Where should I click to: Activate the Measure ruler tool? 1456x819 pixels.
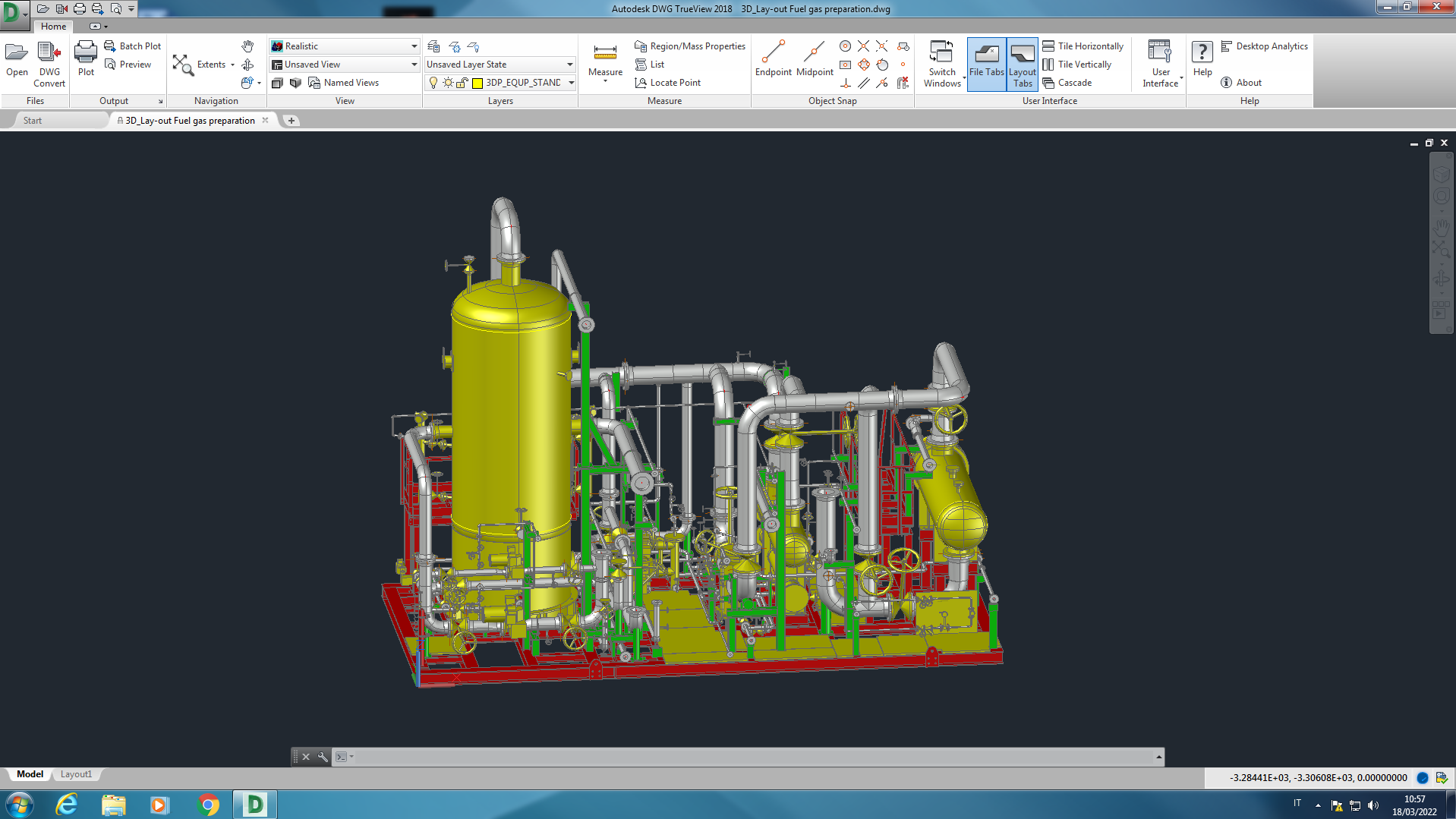(x=605, y=53)
